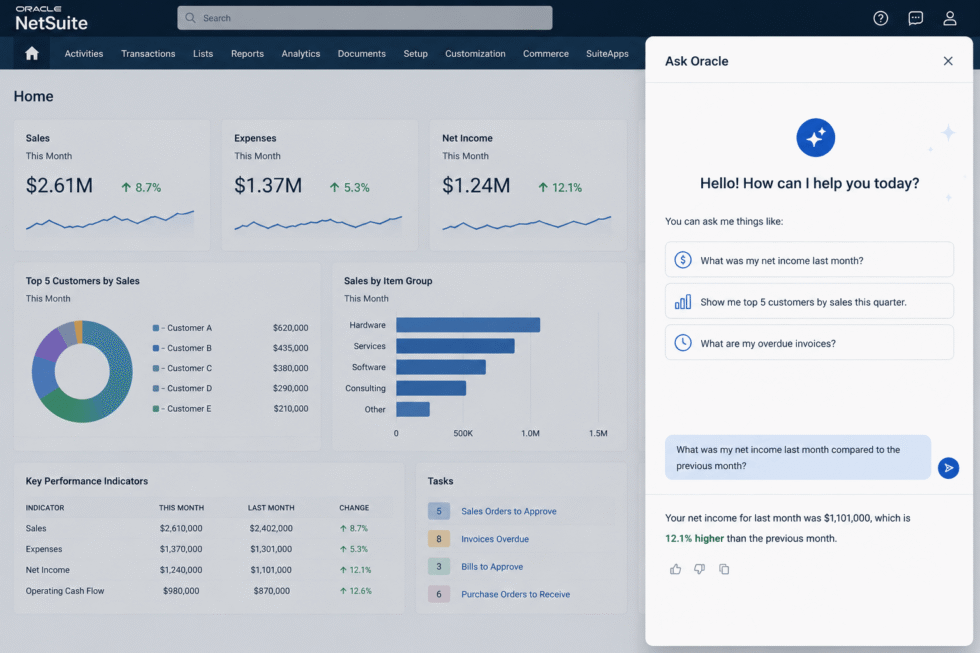Open the Lists menu
The width and height of the screenshot is (980, 653).
point(203,54)
